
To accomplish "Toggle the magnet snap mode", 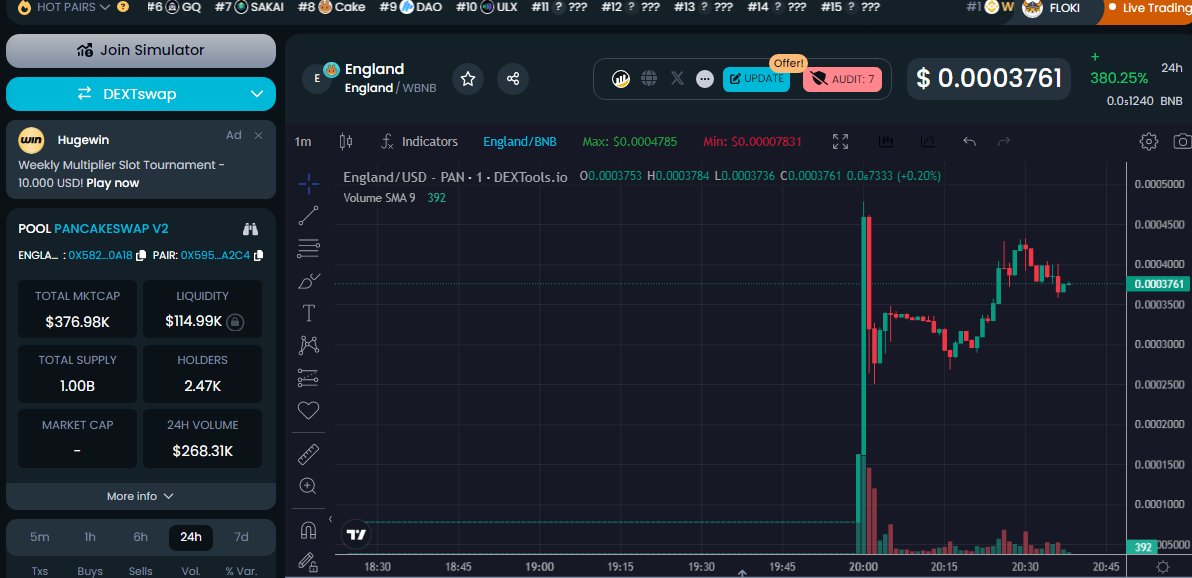I will (x=308, y=529).
